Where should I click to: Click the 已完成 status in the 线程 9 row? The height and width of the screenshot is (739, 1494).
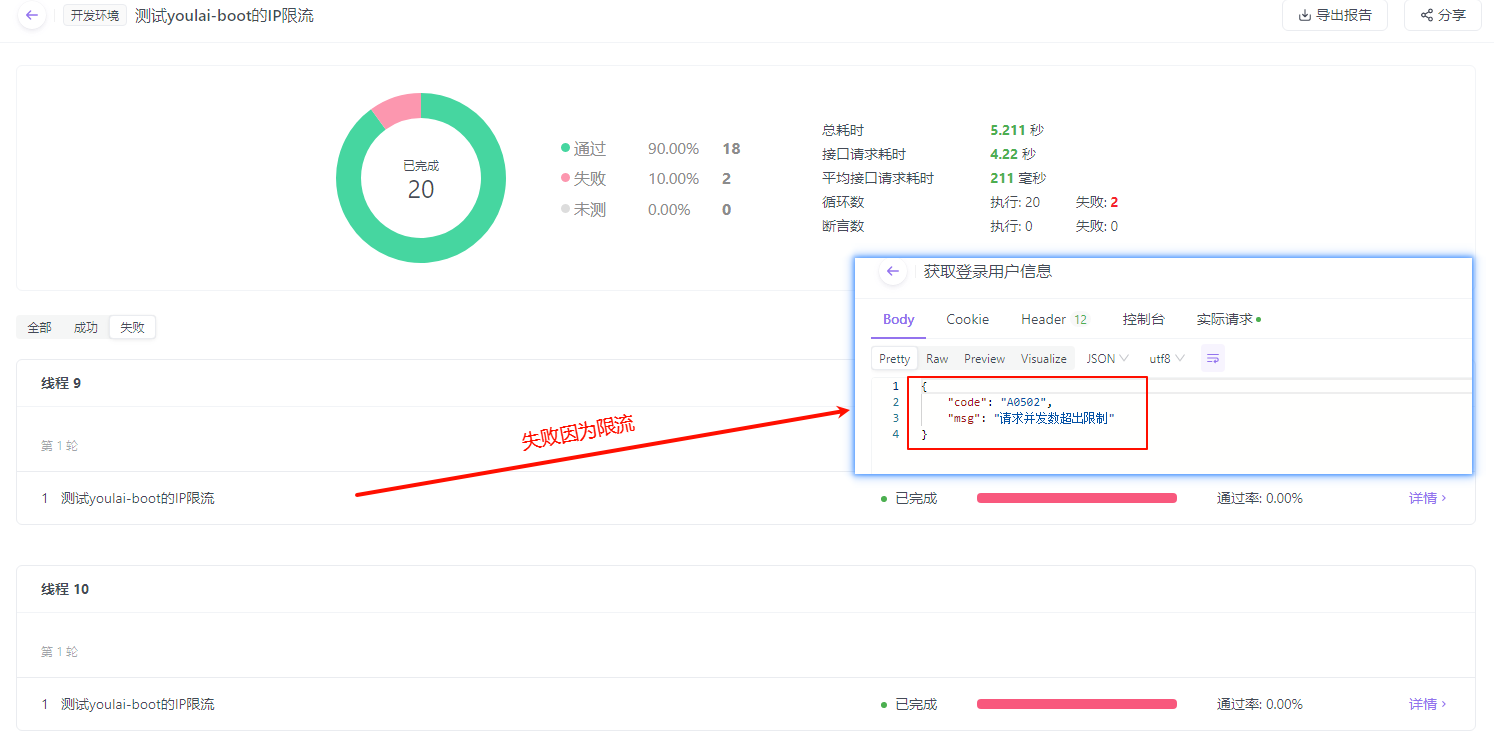(x=909, y=498)
